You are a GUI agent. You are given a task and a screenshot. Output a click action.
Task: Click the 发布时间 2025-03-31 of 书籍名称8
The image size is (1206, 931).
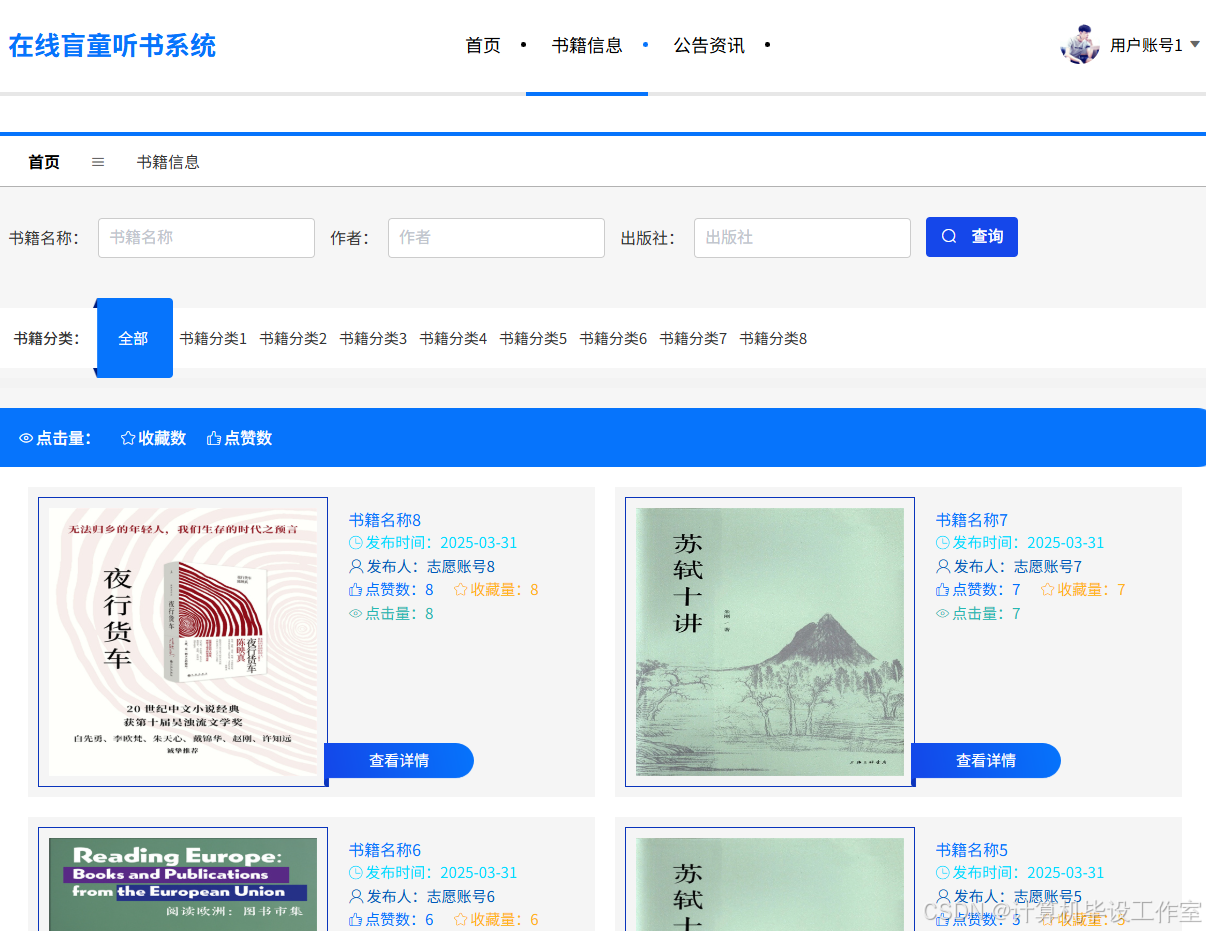442,543
